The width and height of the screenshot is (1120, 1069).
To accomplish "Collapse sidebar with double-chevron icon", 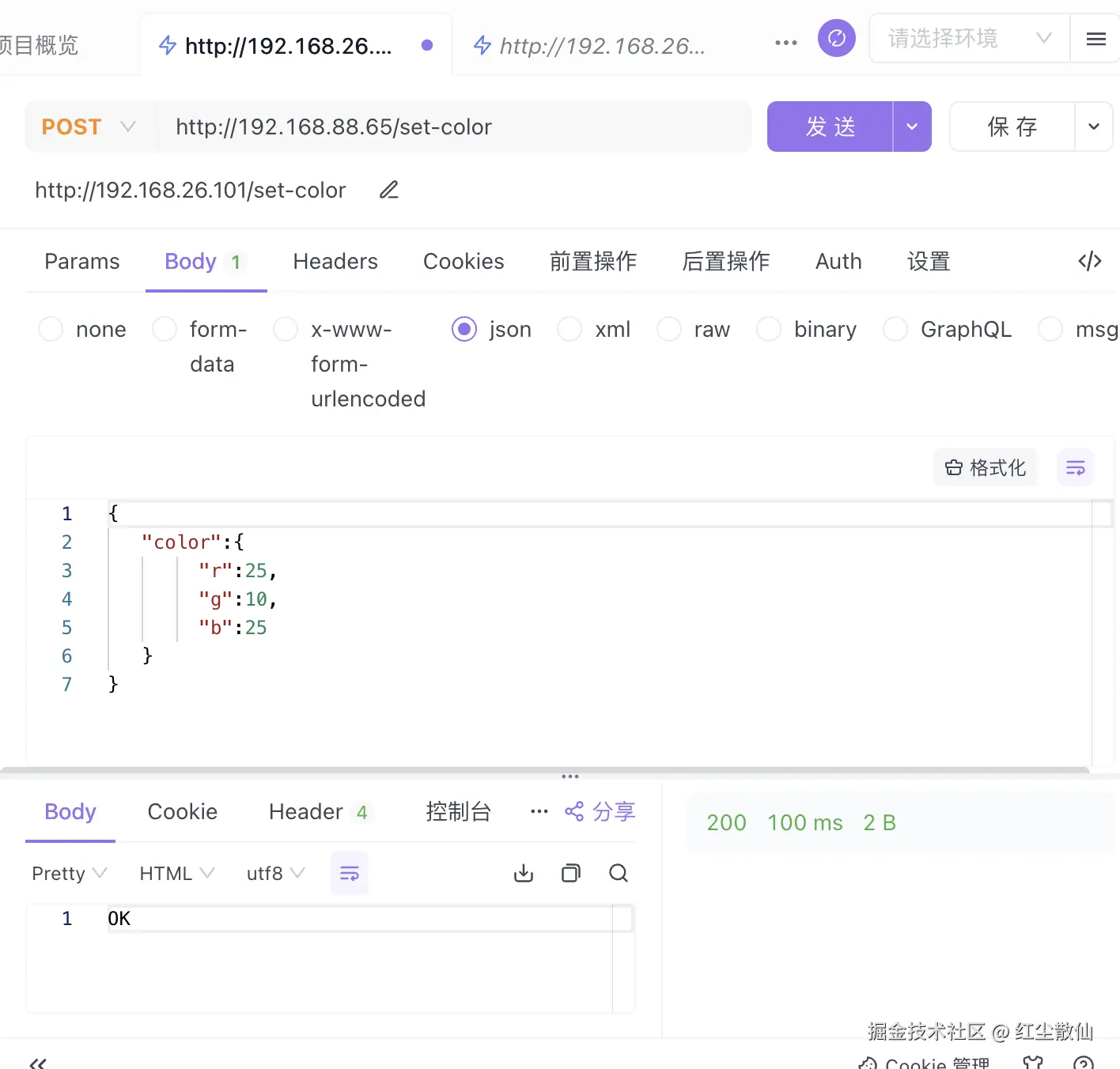I will pyautogui.click(x=38, y=1063).
